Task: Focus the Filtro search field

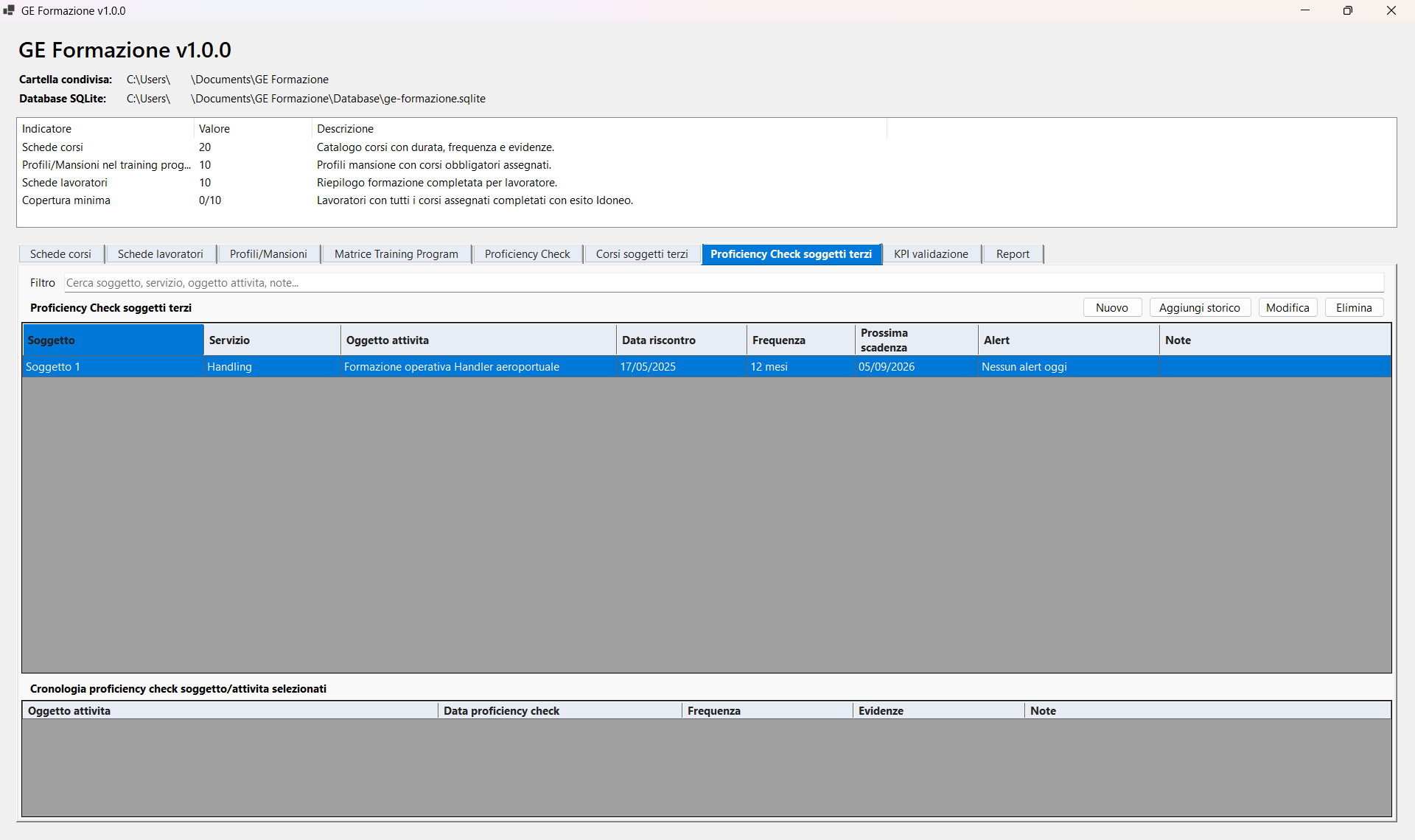Action: [724, 283]
